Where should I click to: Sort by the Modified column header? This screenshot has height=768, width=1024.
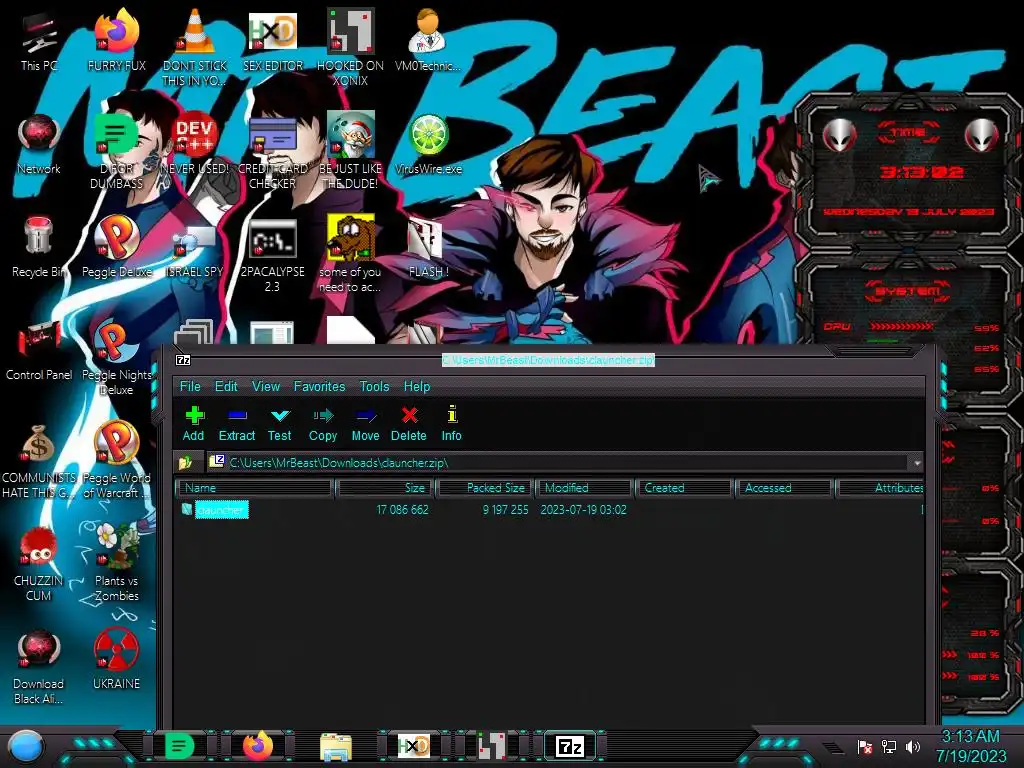pyautogui.click(x=584, y=488)
